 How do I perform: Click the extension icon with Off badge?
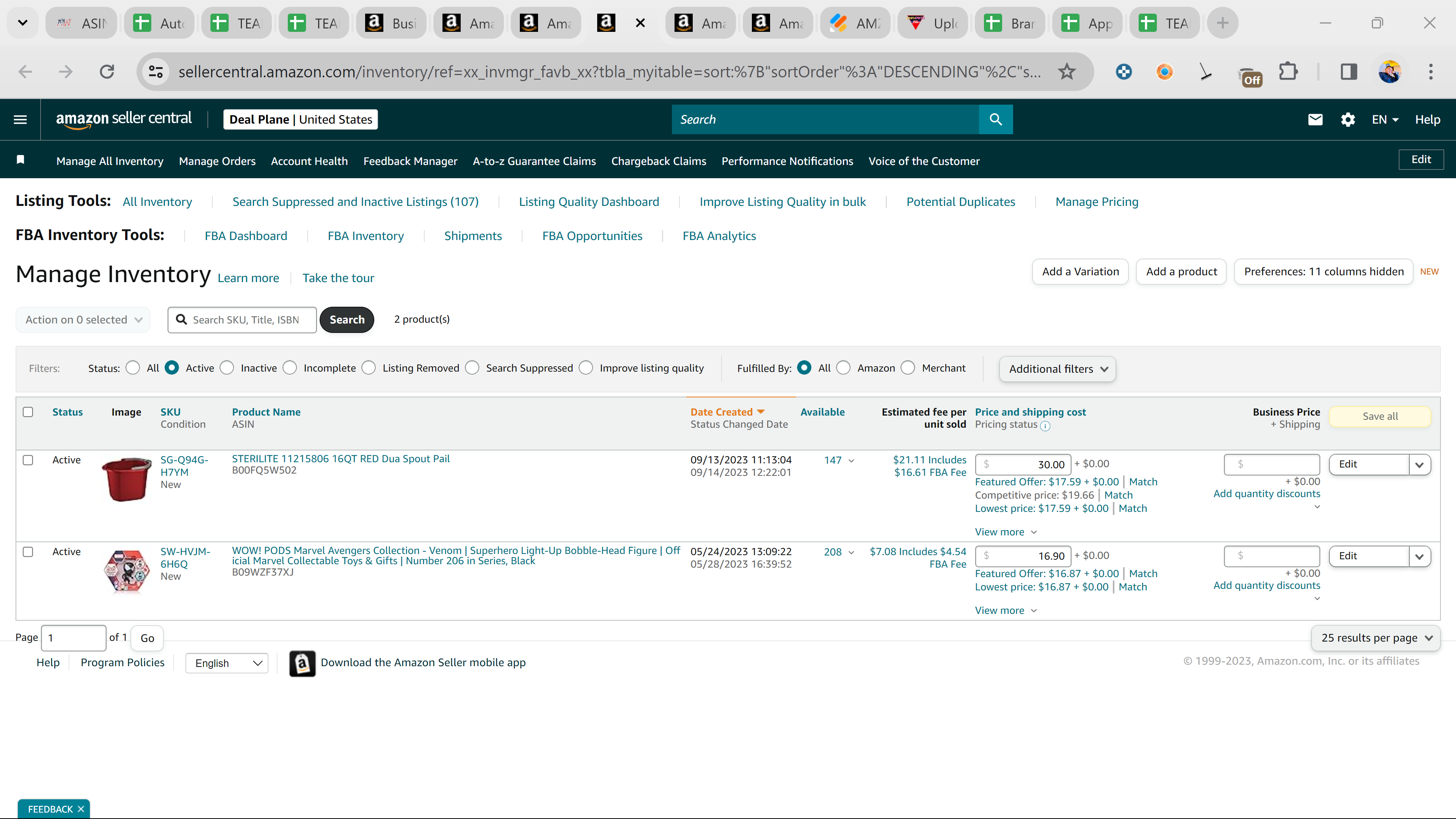1250,76
